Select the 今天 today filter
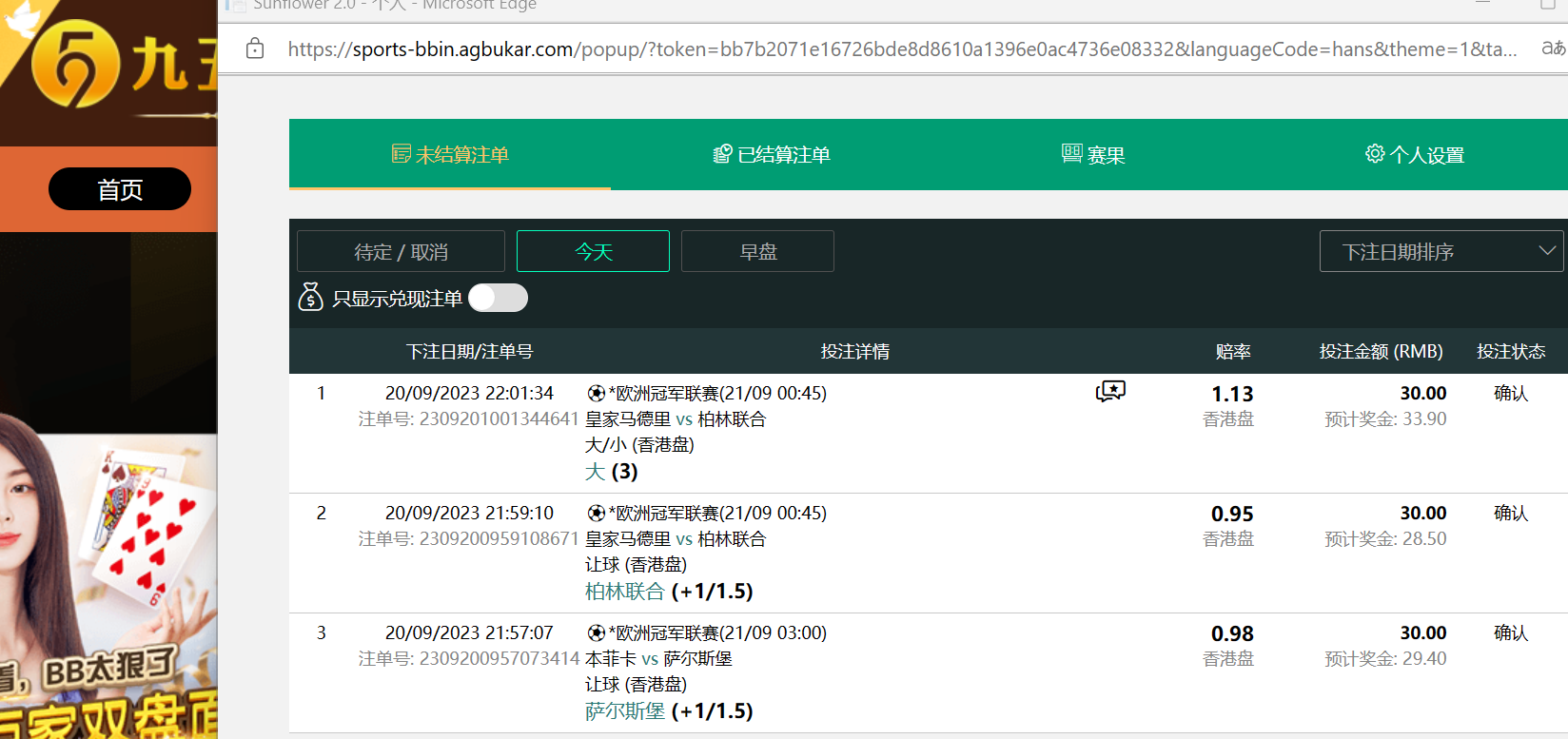The image size is (1568, 739). pyautogui.click(x=593, y=251)
